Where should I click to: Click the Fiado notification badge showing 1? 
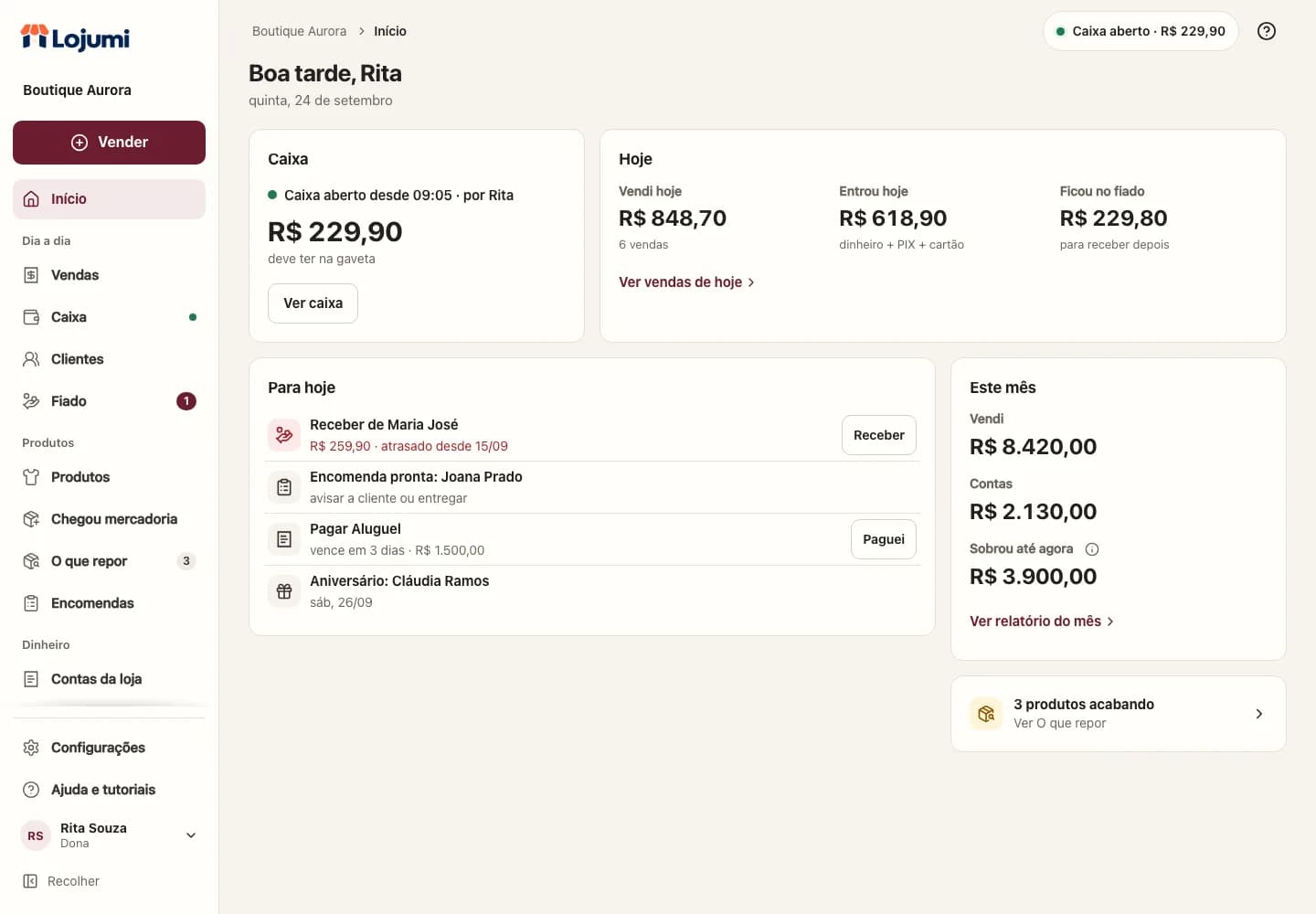click(x=186, y=401)
